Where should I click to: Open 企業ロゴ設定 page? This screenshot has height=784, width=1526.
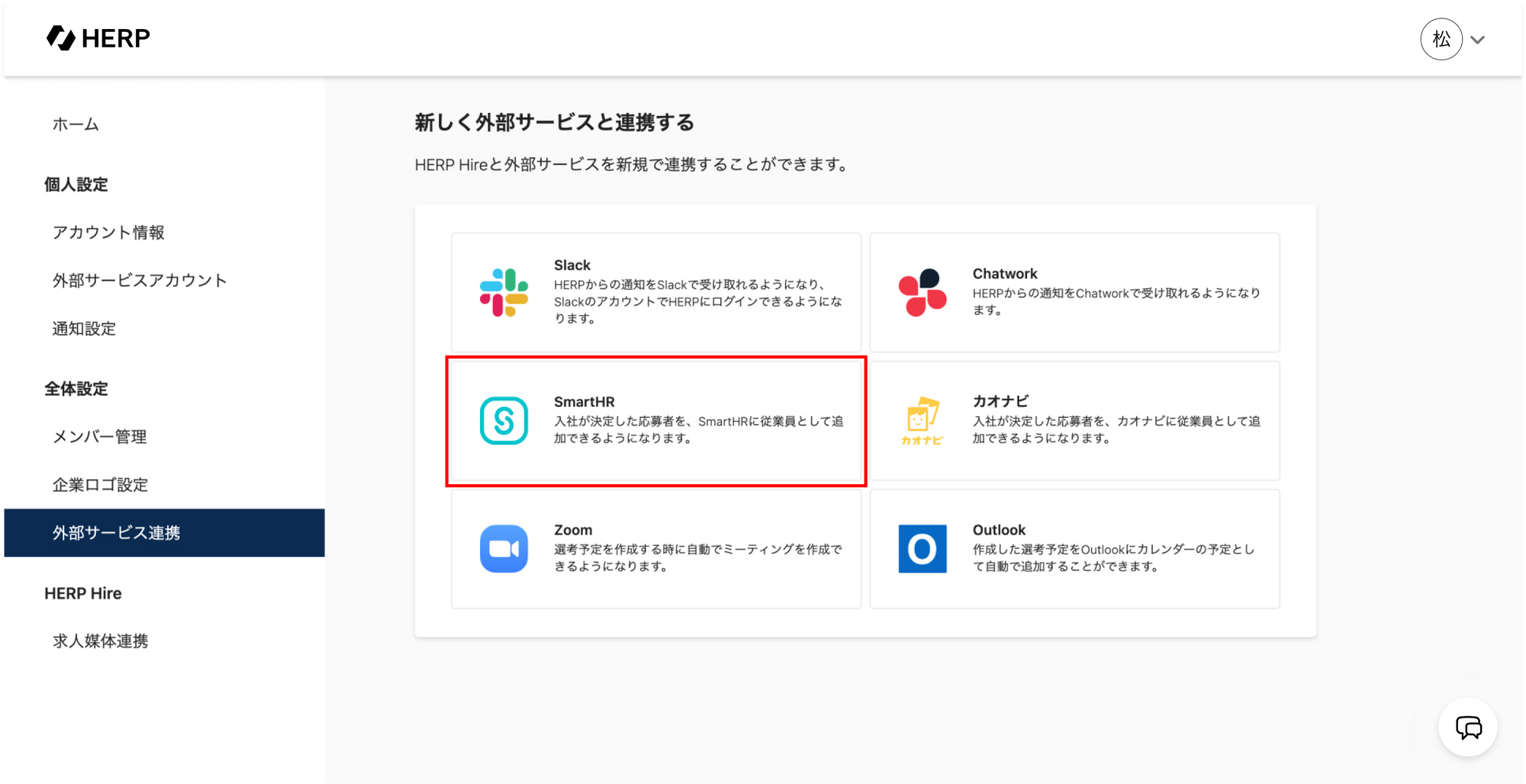pyautogui.click(x=100, y=485)
